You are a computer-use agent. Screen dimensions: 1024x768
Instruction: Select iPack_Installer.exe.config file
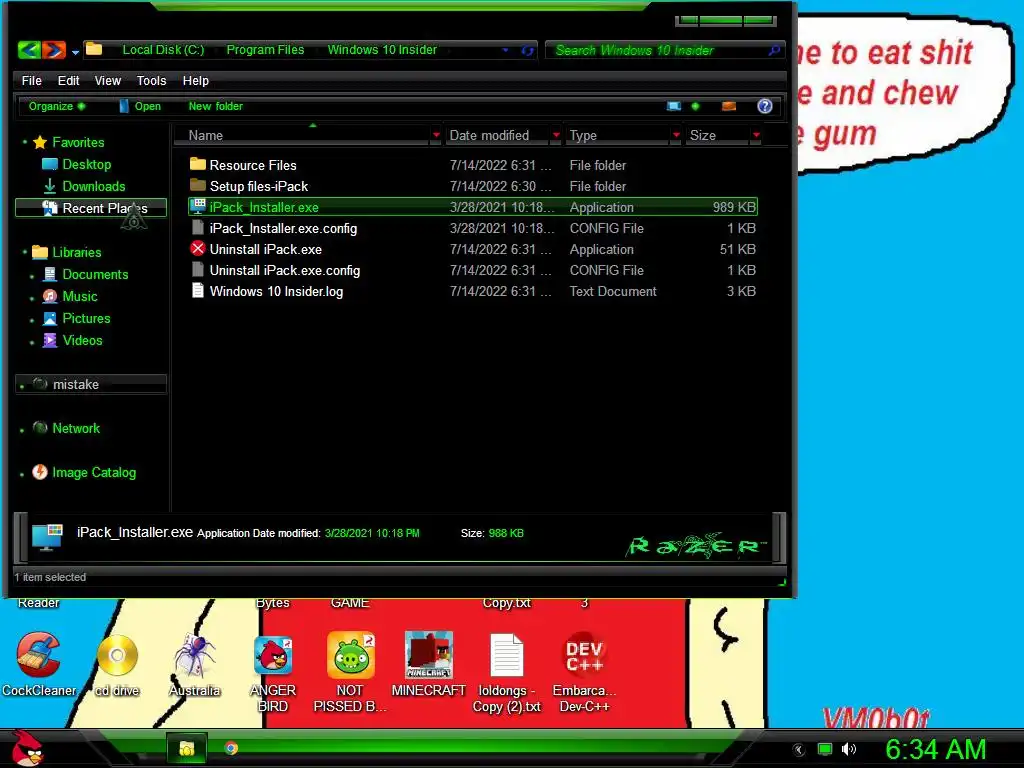coord(473,228)
